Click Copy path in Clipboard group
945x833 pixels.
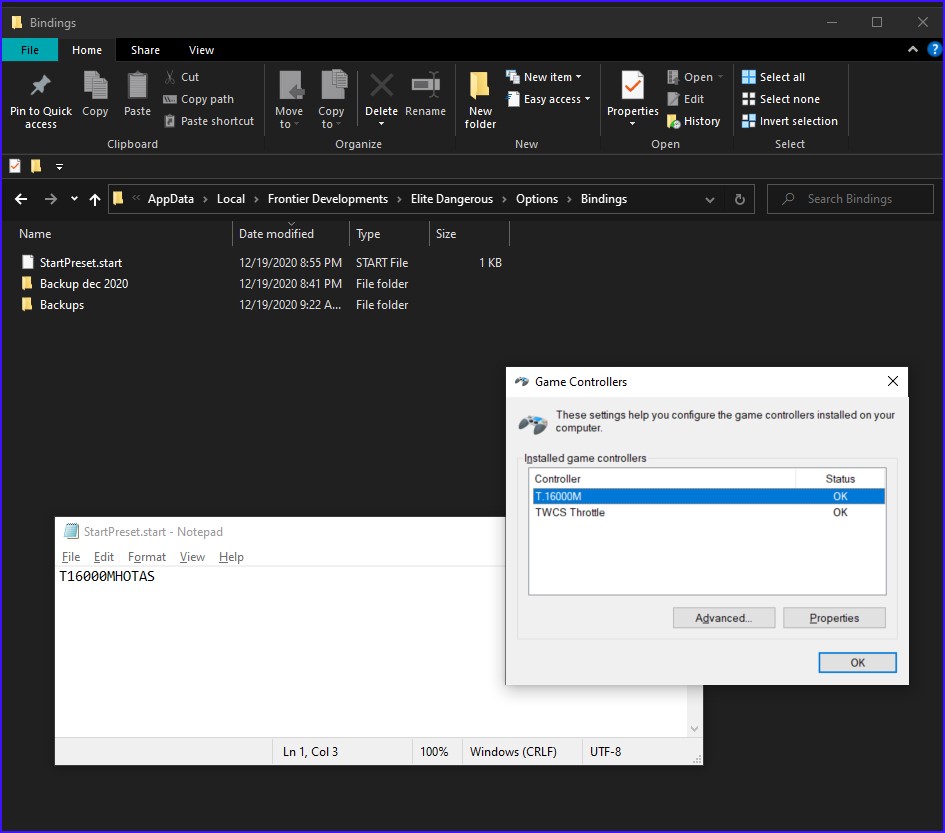(x=198, y=99)
